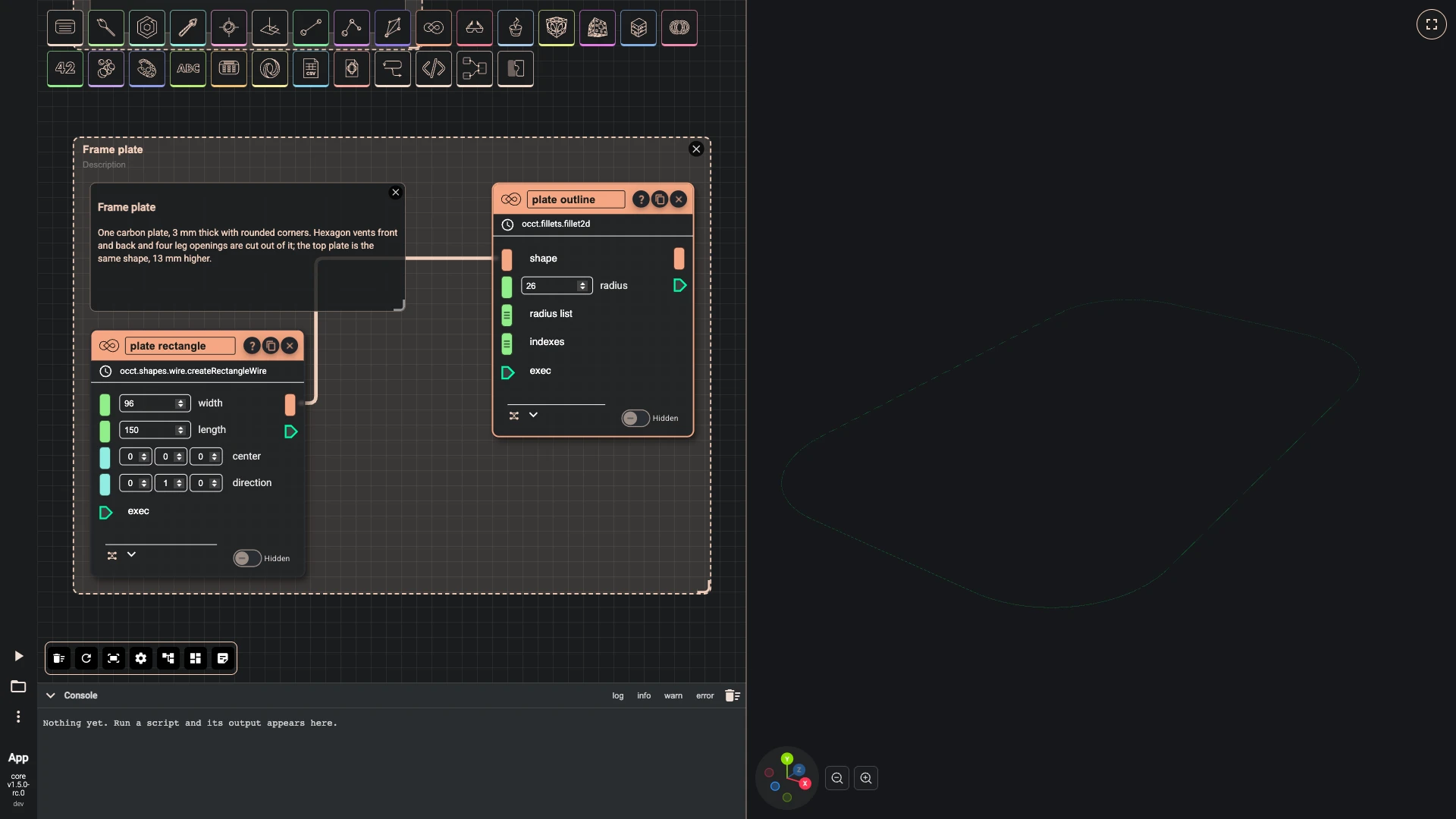1456x819 pixels.
Task: Click the fit-to-screen icon in bottom toolbar
Action: pyautogui.click(x=114, y=658)
